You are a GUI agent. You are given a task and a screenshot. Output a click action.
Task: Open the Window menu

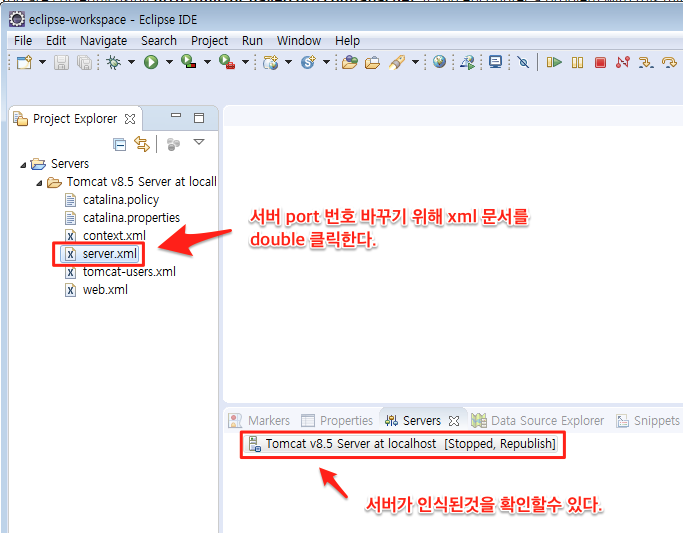[299, 40]
